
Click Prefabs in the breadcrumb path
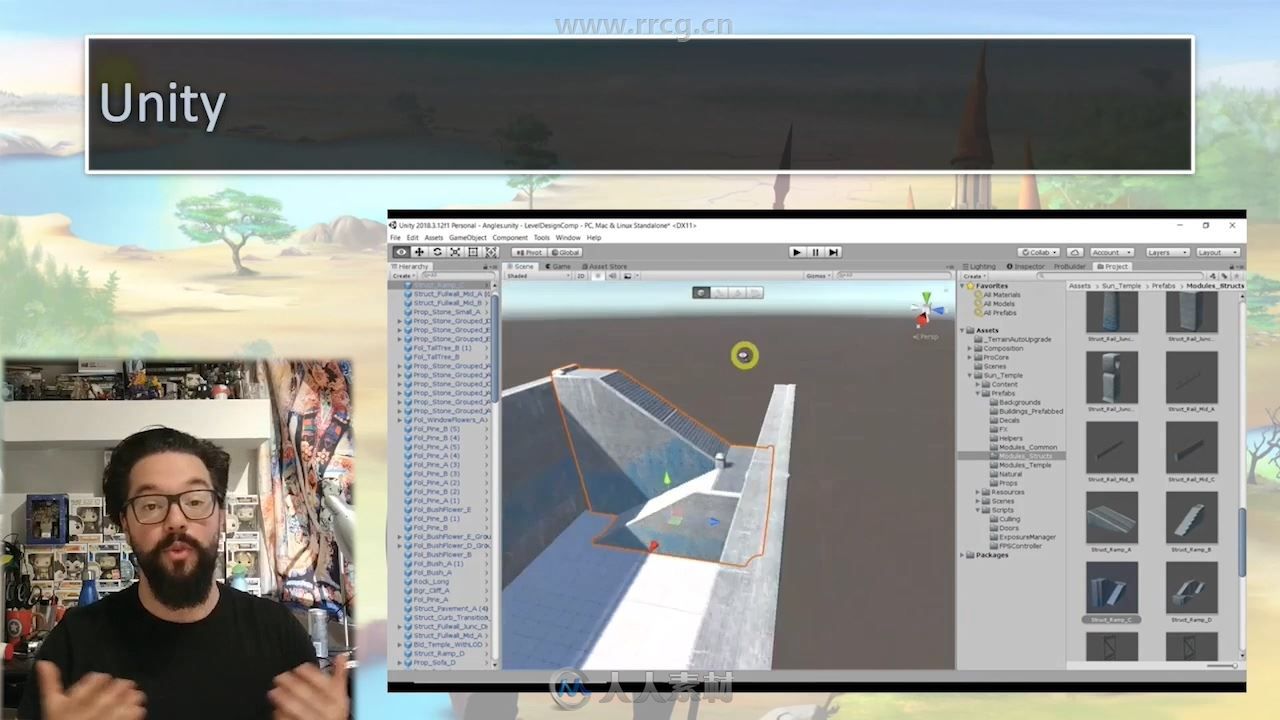point(1163,286)
